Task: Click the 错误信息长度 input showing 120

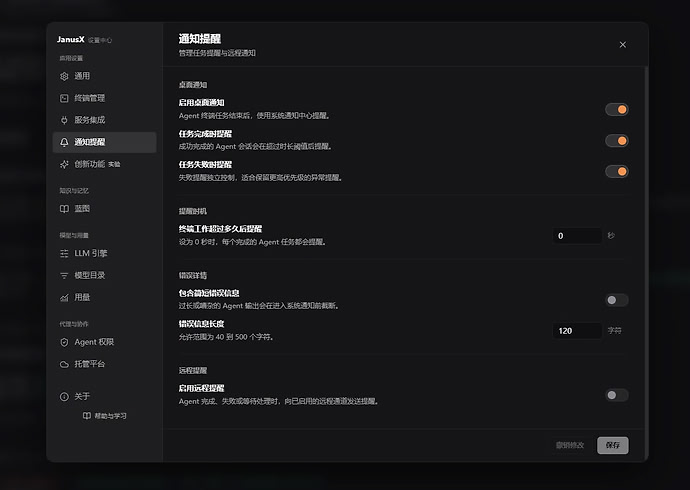Action: (577, 331)
